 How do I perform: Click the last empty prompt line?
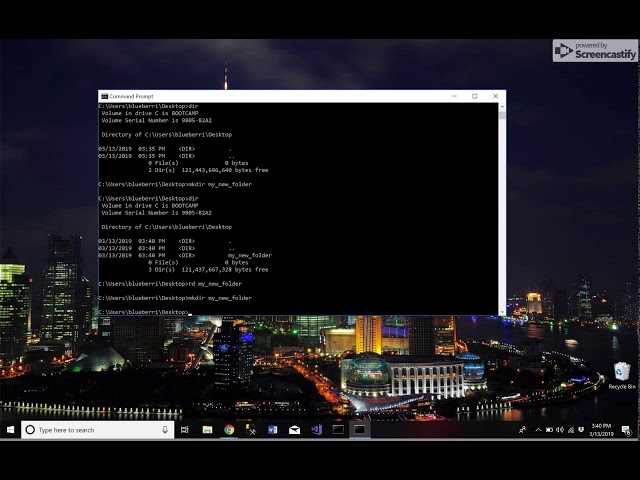145,312
